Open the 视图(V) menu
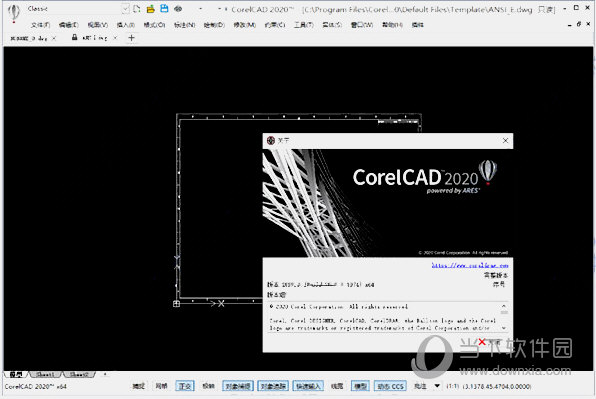 [98, 25]
